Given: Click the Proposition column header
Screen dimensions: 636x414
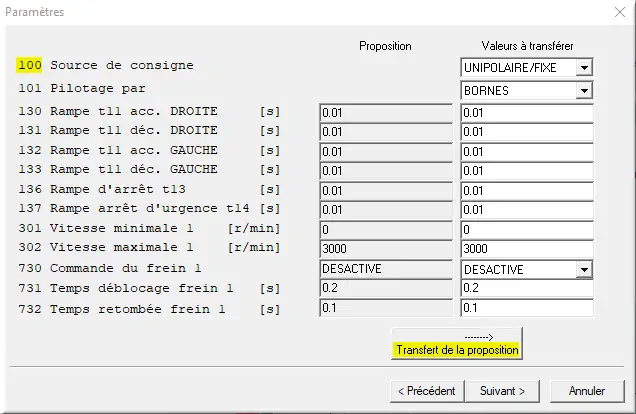Looking at the screenshot, I should [385, 46].
